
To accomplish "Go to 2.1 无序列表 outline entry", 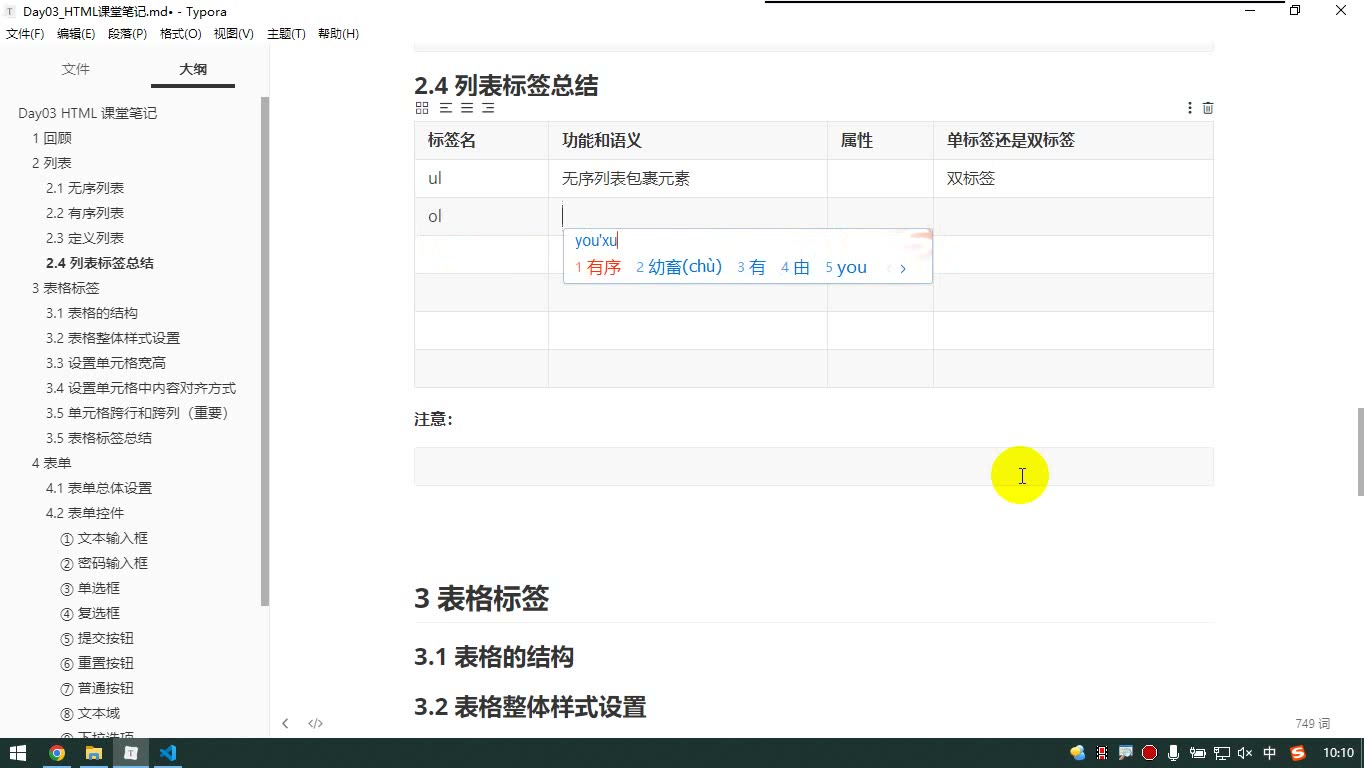I will click(x=85, y=188).
